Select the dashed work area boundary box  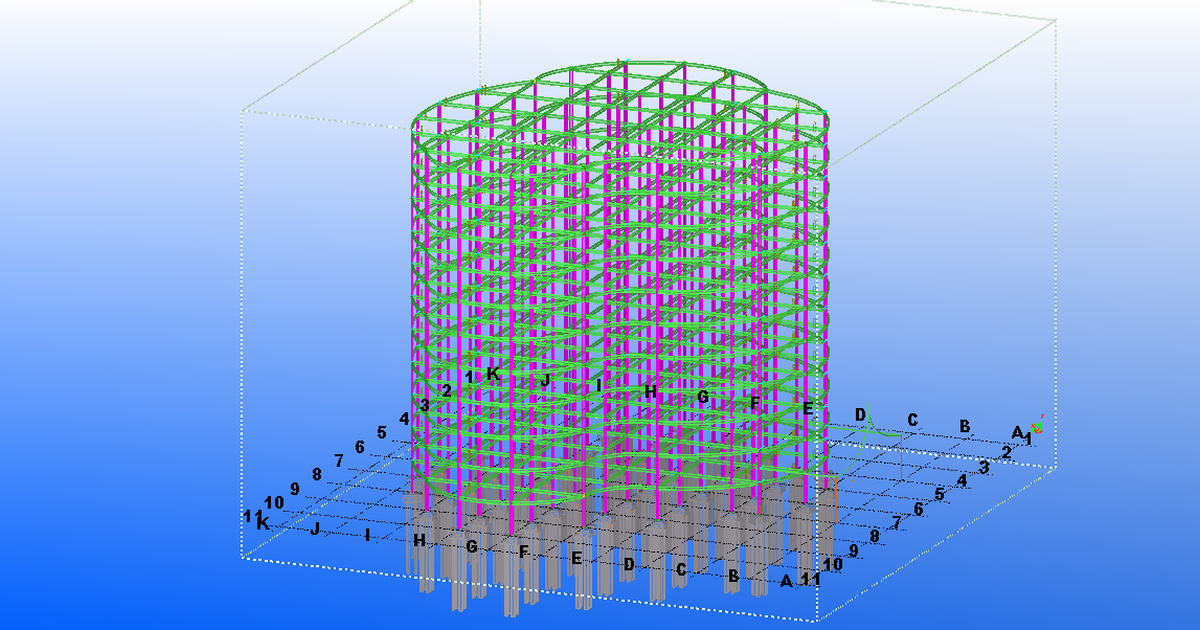coord(245,300)
